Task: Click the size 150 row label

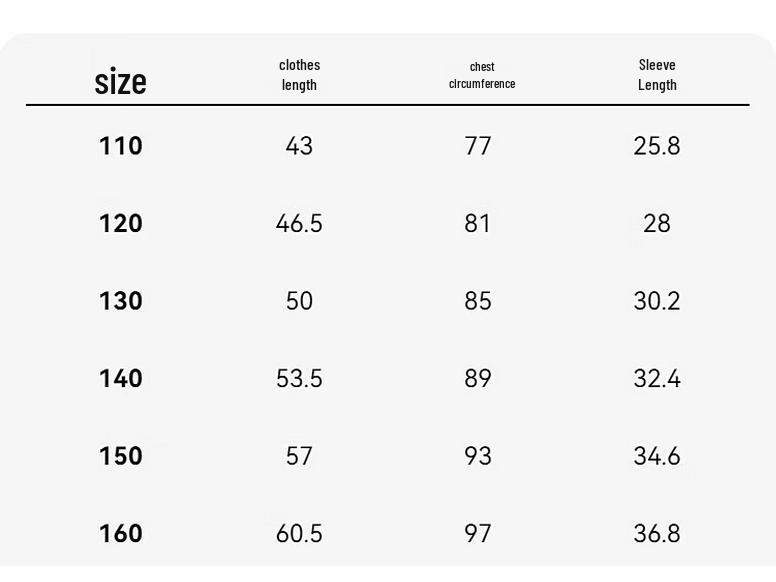Action: click(121, 456)
